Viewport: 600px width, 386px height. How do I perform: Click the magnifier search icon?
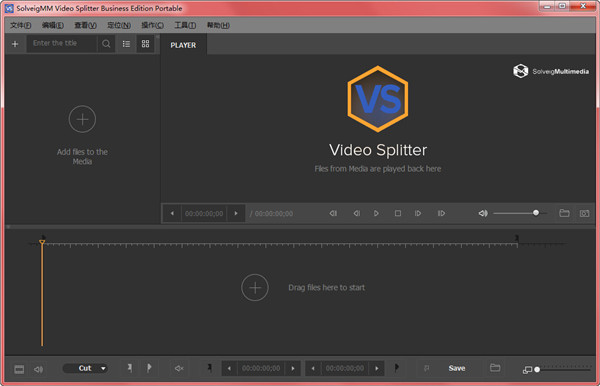(x=106, y=44)
